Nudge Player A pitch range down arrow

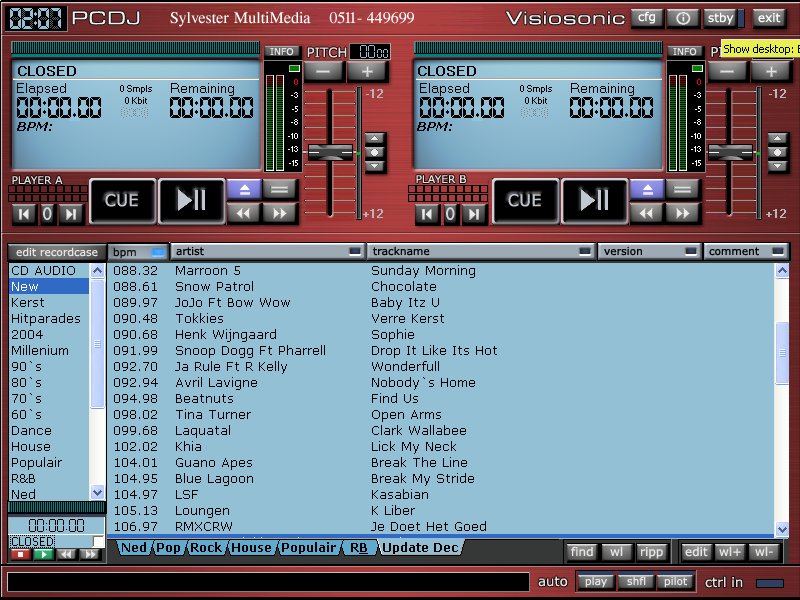tap(375, 166)
